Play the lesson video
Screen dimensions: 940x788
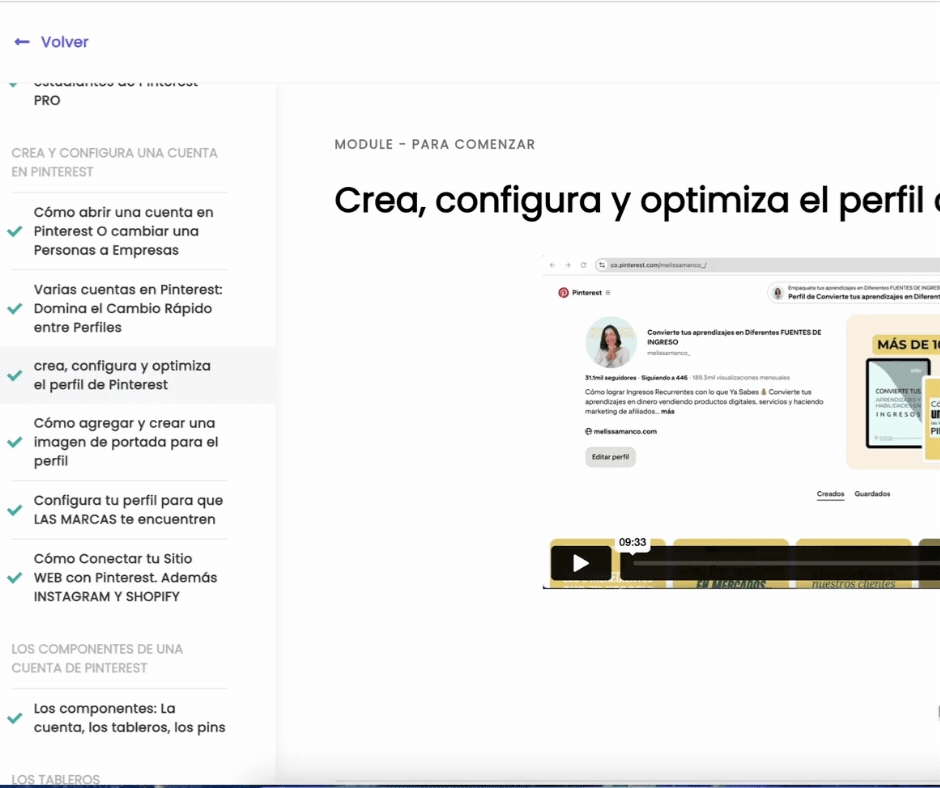[x=581, y=563]
